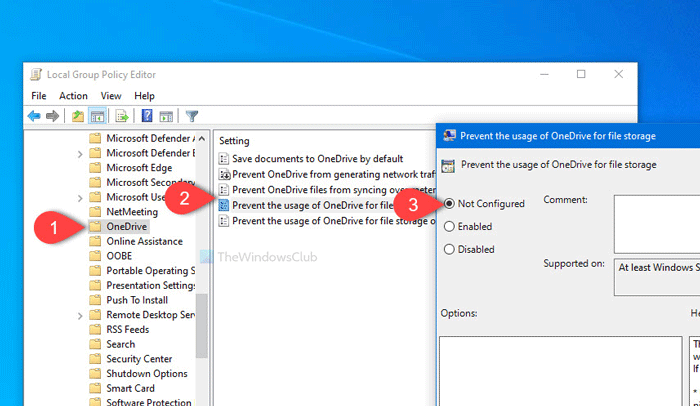This screenshot has height=406, width=700.
Task: Select the Microsoft Secondary tree item
Action: (x=150, y=182)
